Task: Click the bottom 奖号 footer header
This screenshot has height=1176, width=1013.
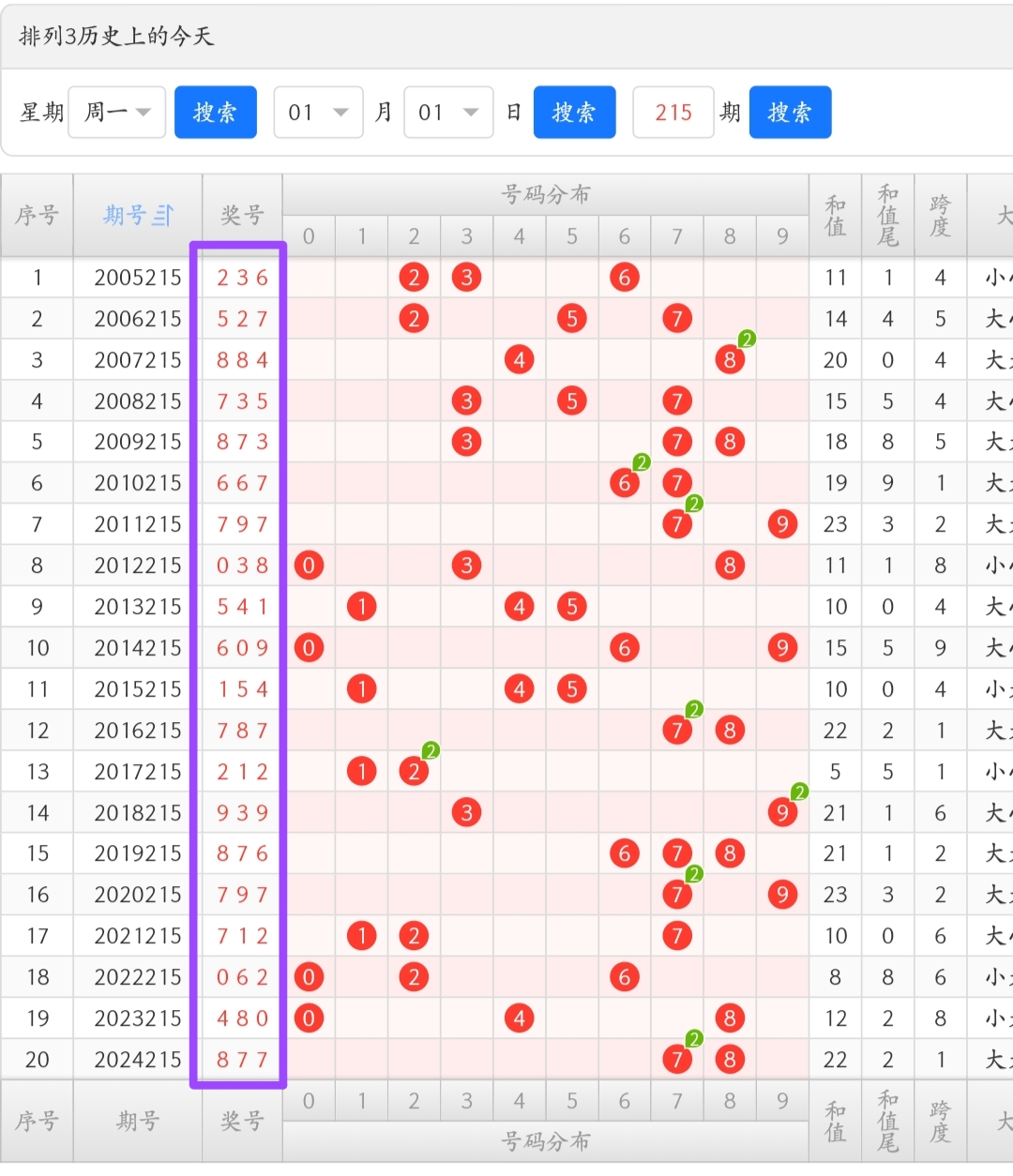Action: 242,1122
